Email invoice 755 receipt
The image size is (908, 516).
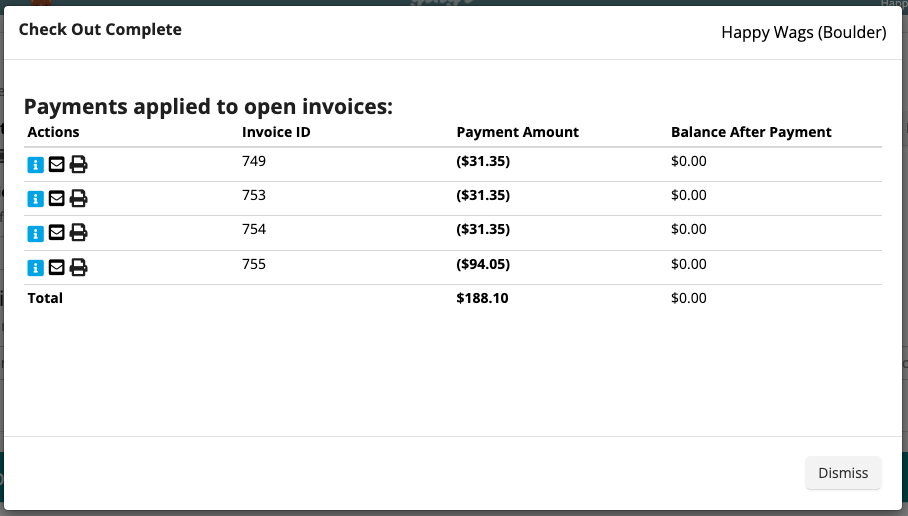tap(57, 268)
